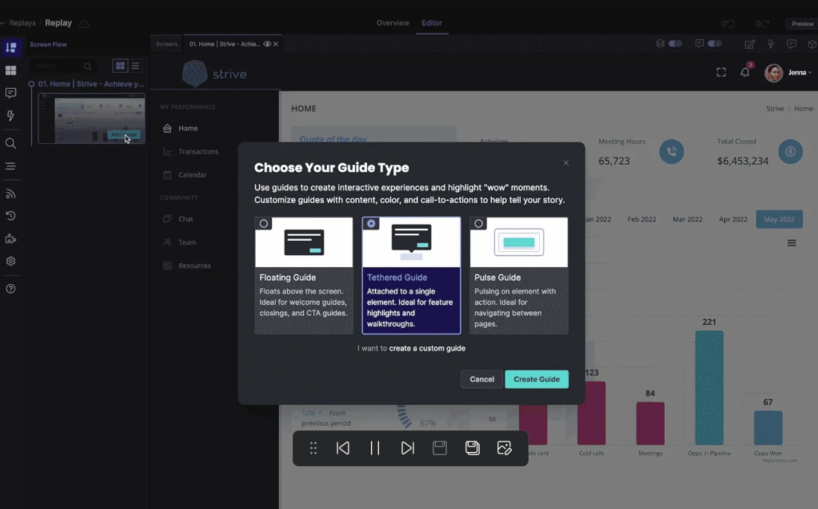818x509 pixels.
Task: Open the help question mark icon
Action: [x=10, y=289]
